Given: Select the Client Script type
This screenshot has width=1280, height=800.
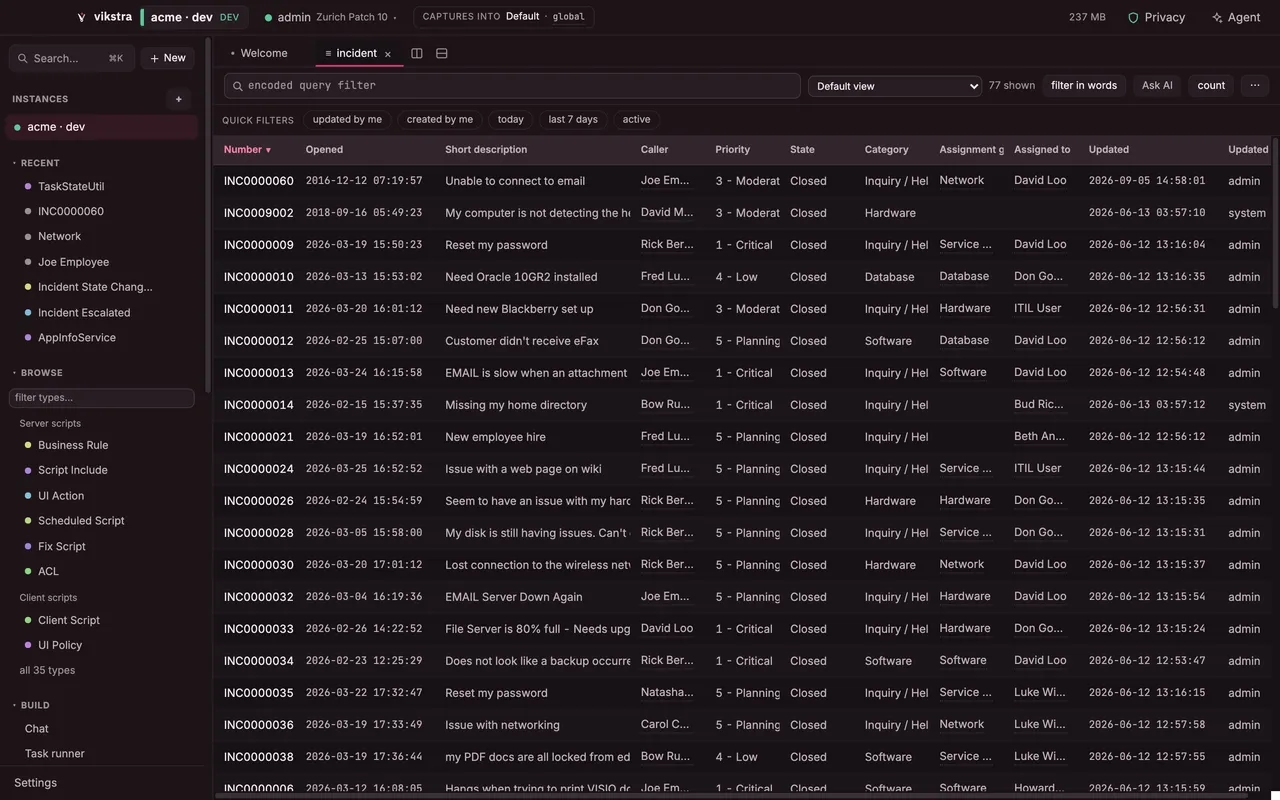Looking at the screenshot, I should pyautogui.click(x=69, y=620).
